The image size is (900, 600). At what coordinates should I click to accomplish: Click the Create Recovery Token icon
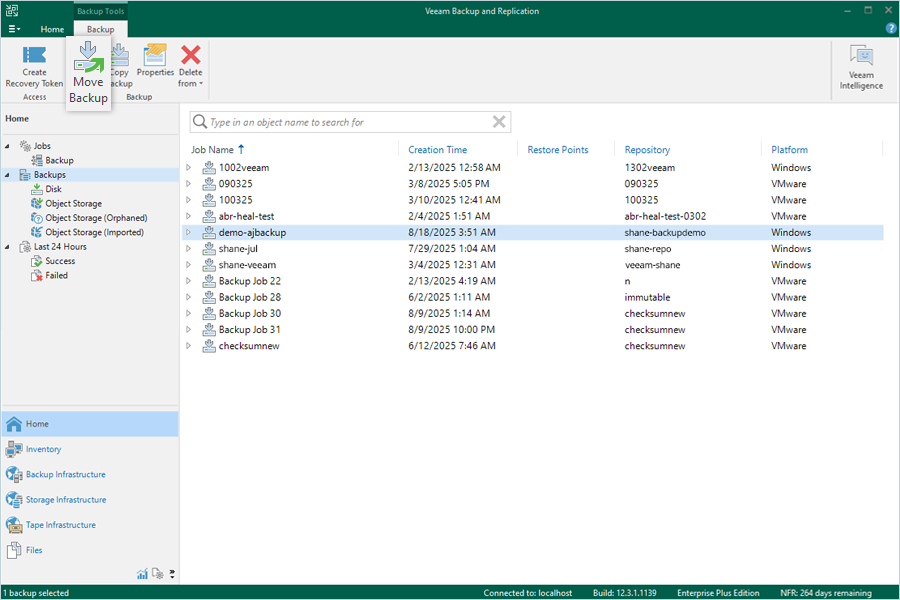[x=34, y=55]
